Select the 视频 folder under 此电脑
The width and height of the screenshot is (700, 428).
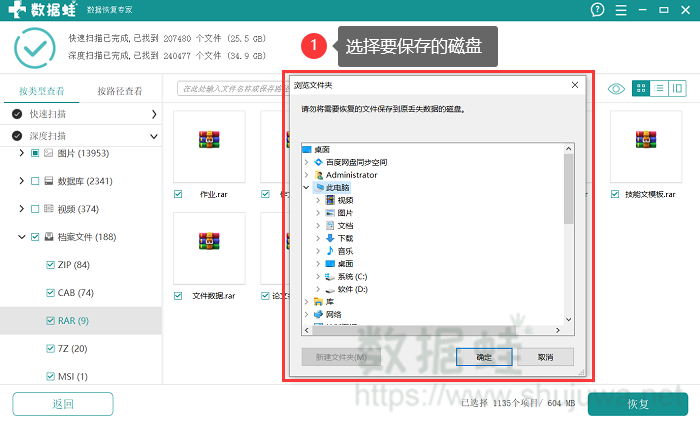click(345, 200)
